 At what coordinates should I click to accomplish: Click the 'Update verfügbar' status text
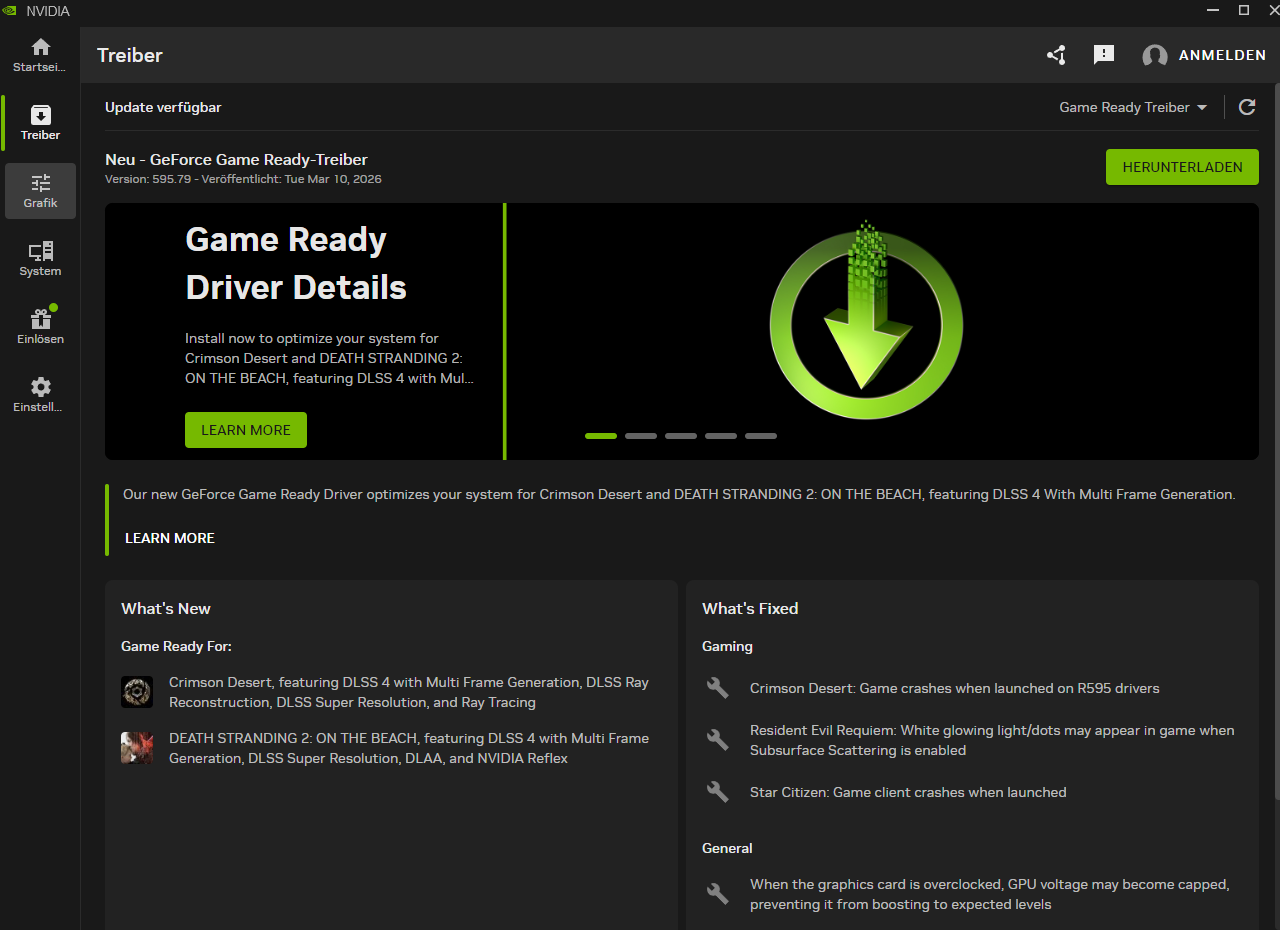(x=163, y=107)
